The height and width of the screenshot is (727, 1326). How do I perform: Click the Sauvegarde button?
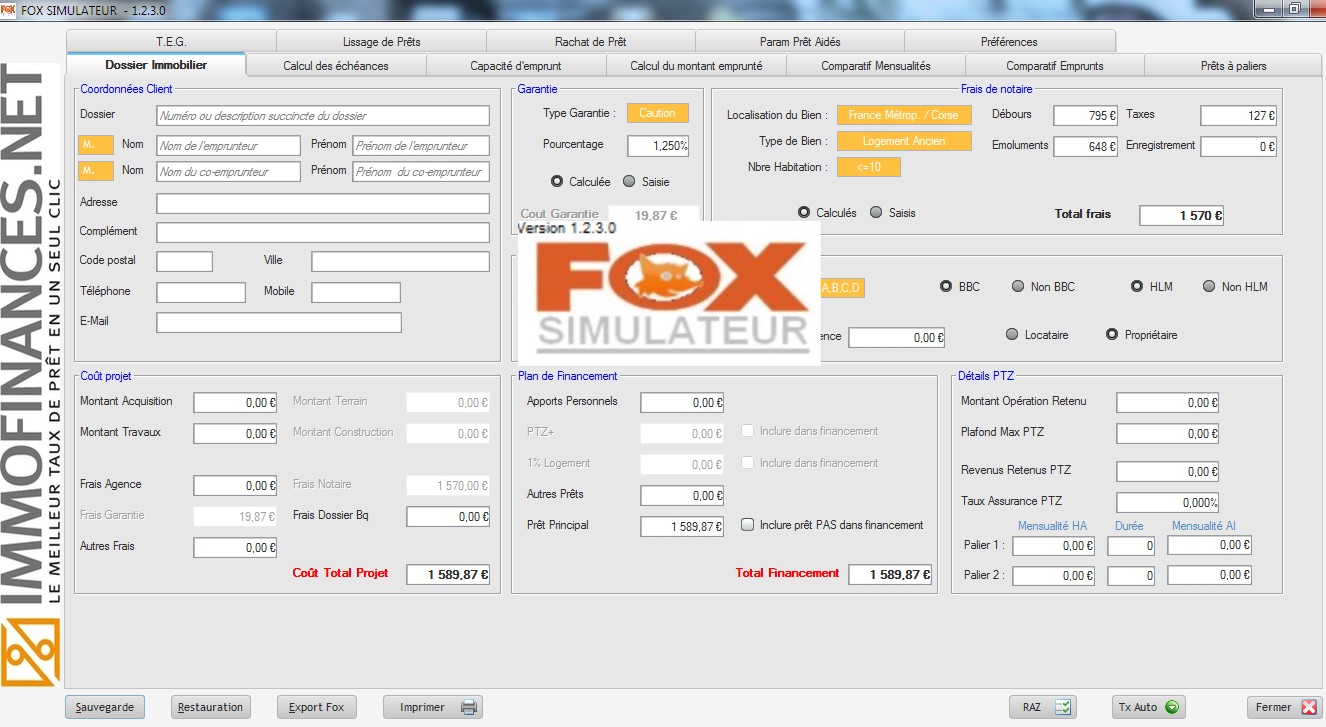(104, 706)
